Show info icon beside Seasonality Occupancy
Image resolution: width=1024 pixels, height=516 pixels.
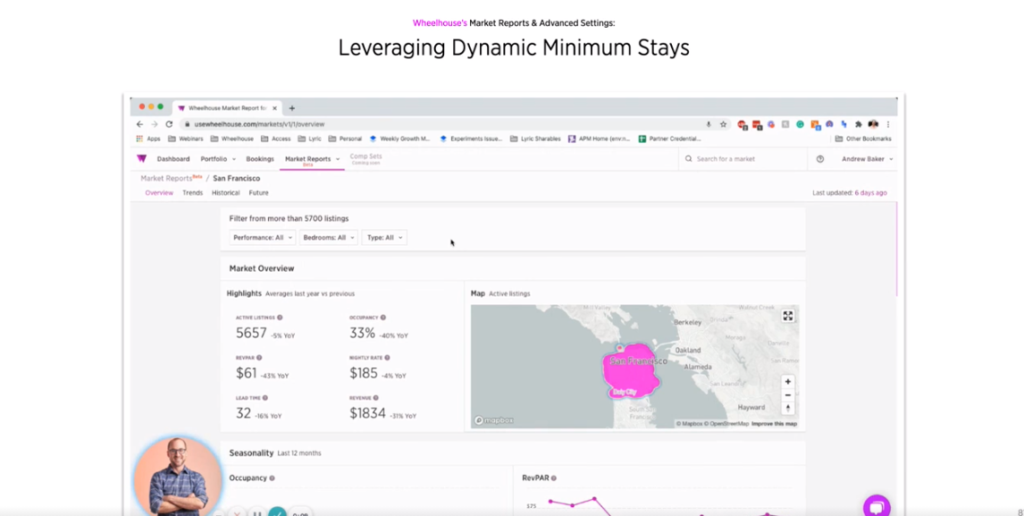coord(272,478)
